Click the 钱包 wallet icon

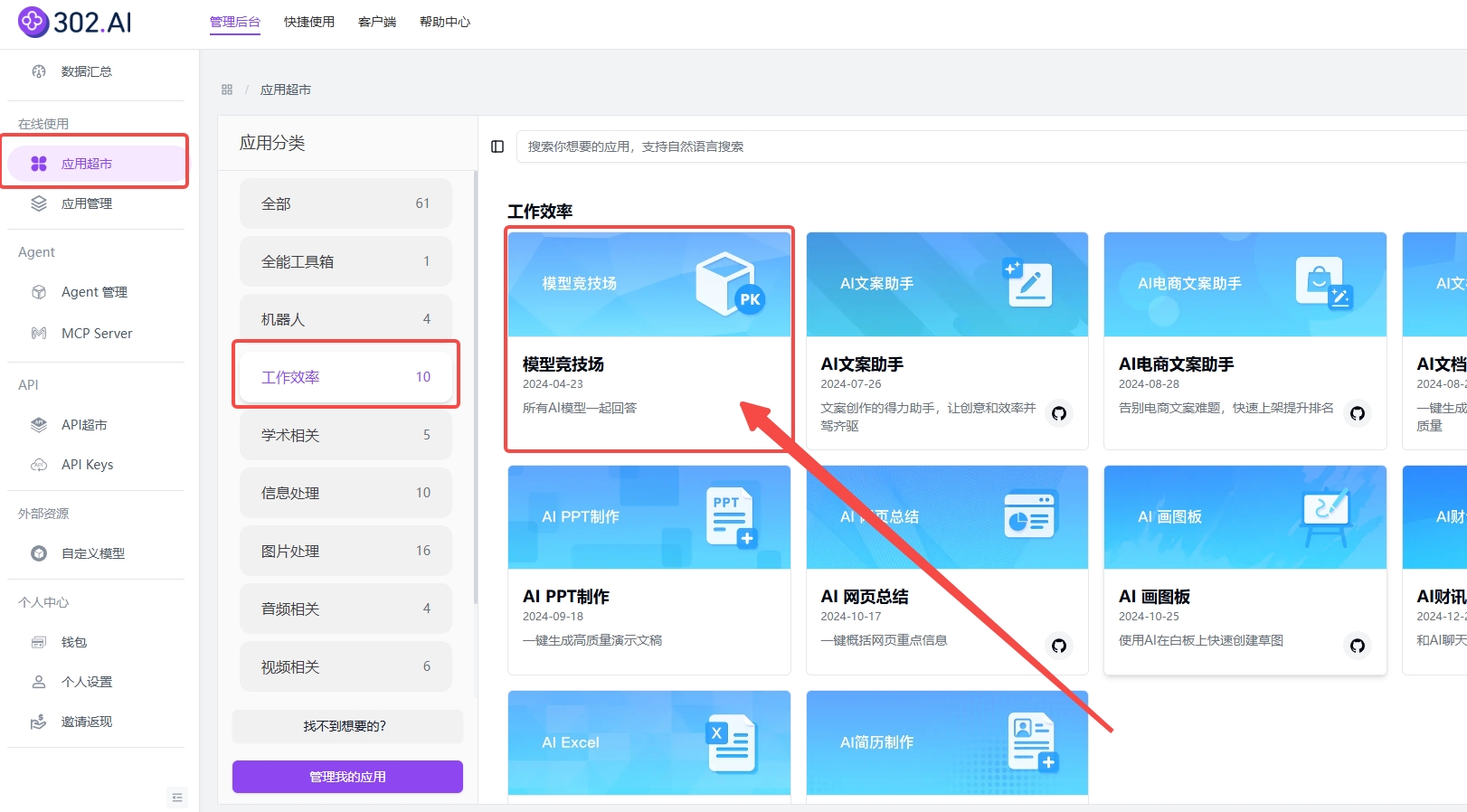(x=39, y=642)
